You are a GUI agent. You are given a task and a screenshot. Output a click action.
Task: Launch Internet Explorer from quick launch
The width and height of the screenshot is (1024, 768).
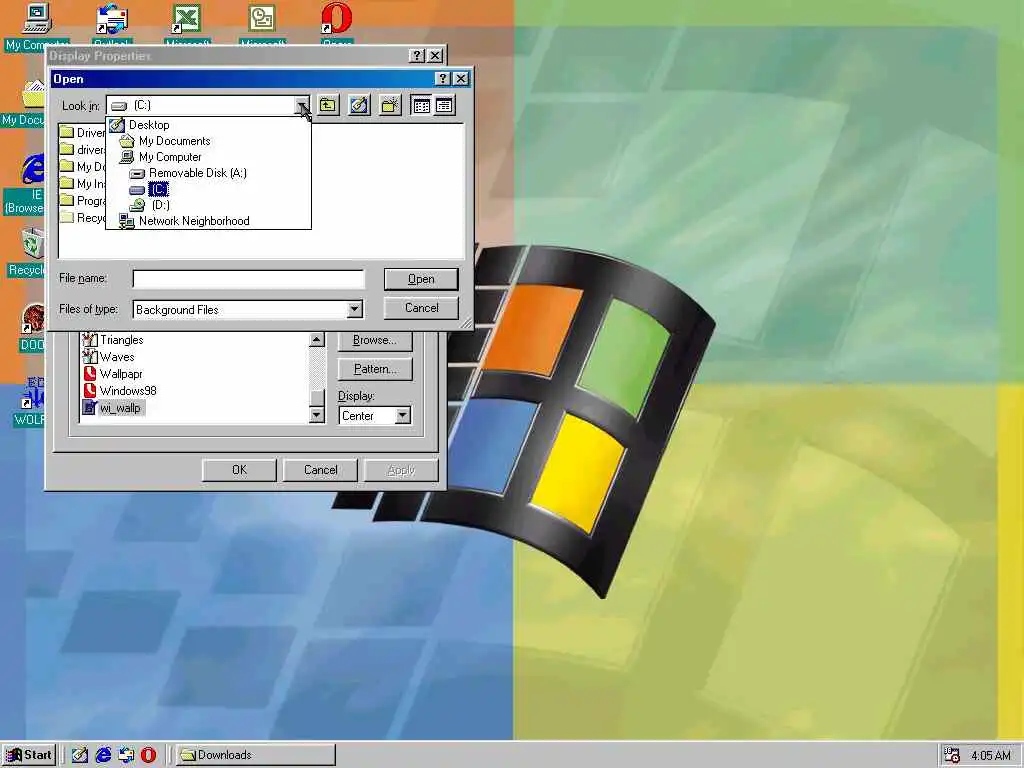103,755
